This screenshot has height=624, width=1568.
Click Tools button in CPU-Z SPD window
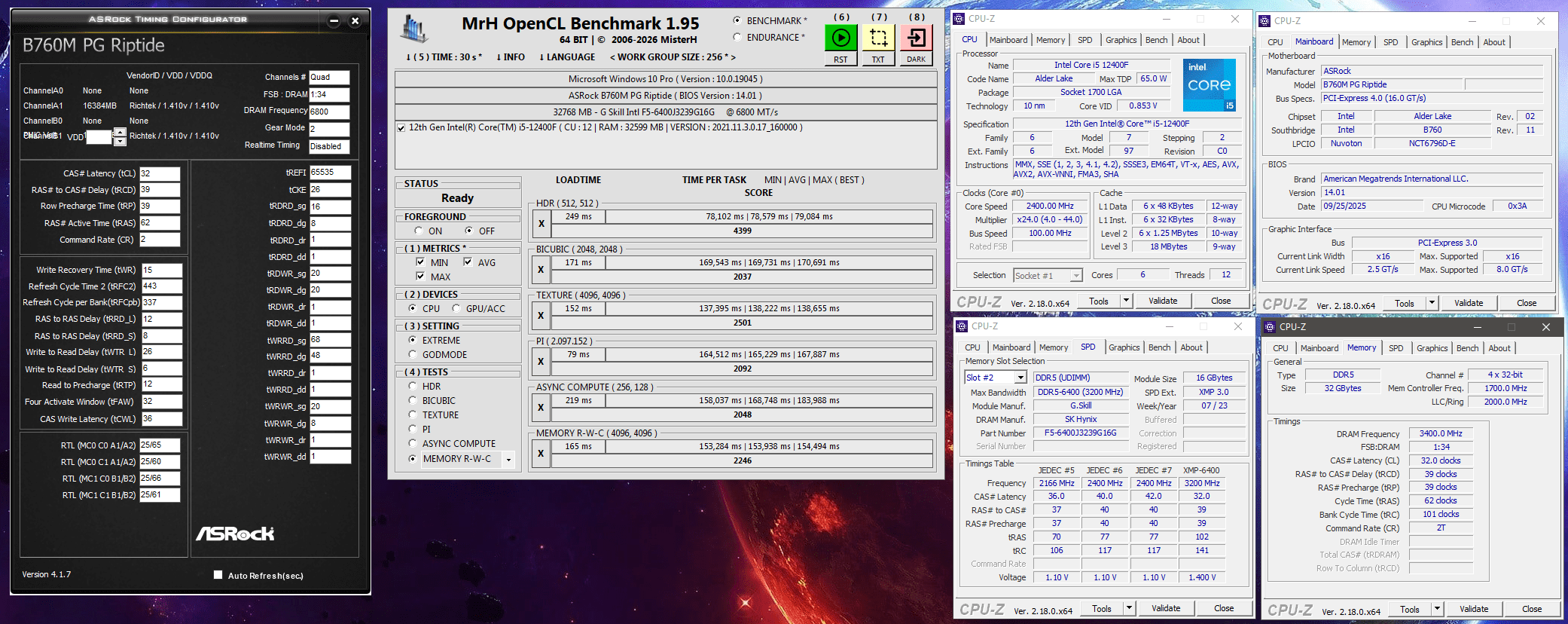1102,608
